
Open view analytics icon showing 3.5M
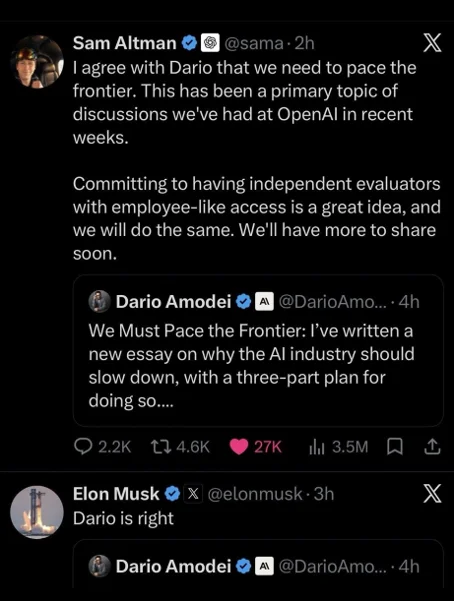tap(317, 447)
